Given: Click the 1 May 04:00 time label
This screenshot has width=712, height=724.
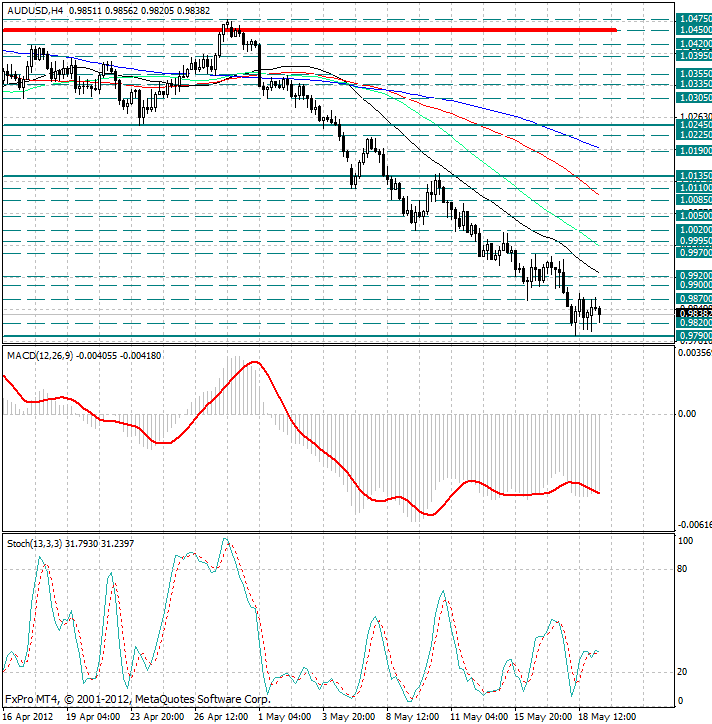Looking at the screenshot, I should pos(285,717).
